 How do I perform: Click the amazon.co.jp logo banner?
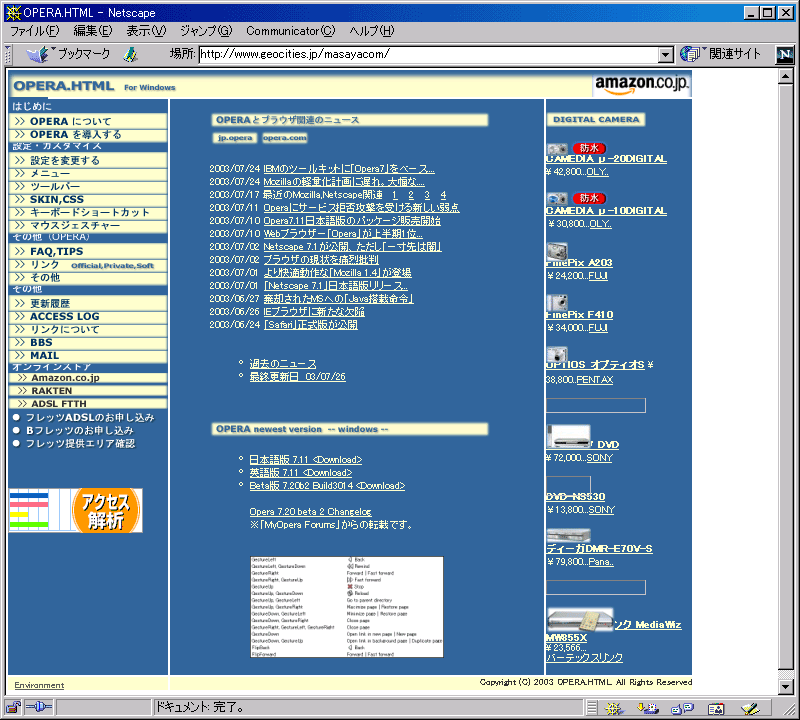(642, 84)
